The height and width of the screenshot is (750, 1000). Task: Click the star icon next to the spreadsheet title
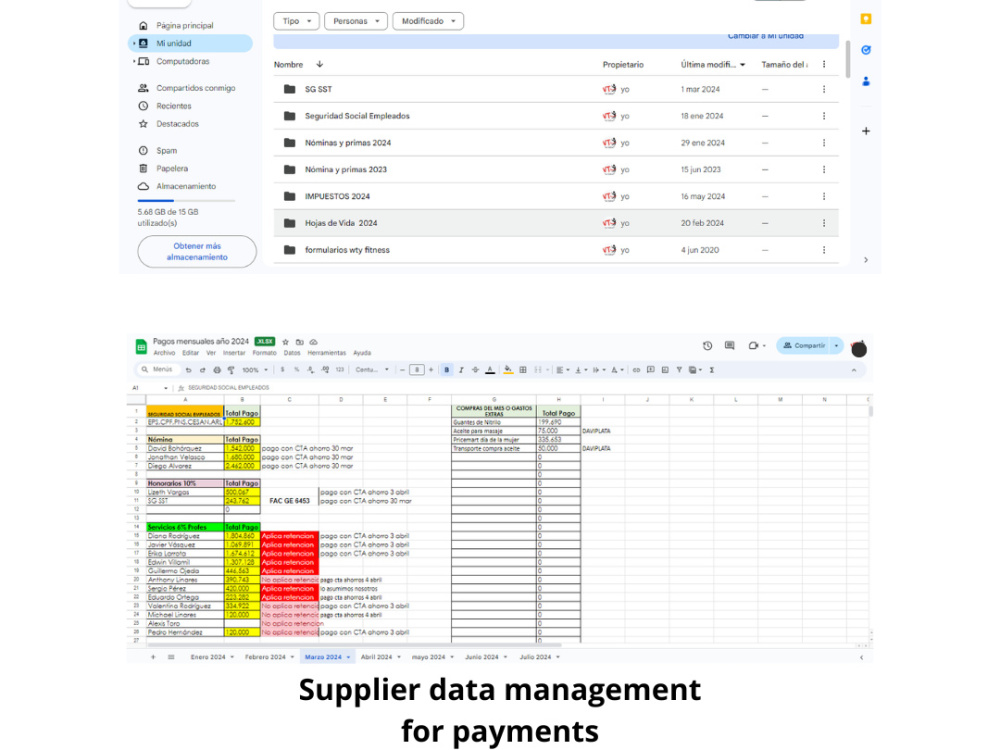(285, 342)
